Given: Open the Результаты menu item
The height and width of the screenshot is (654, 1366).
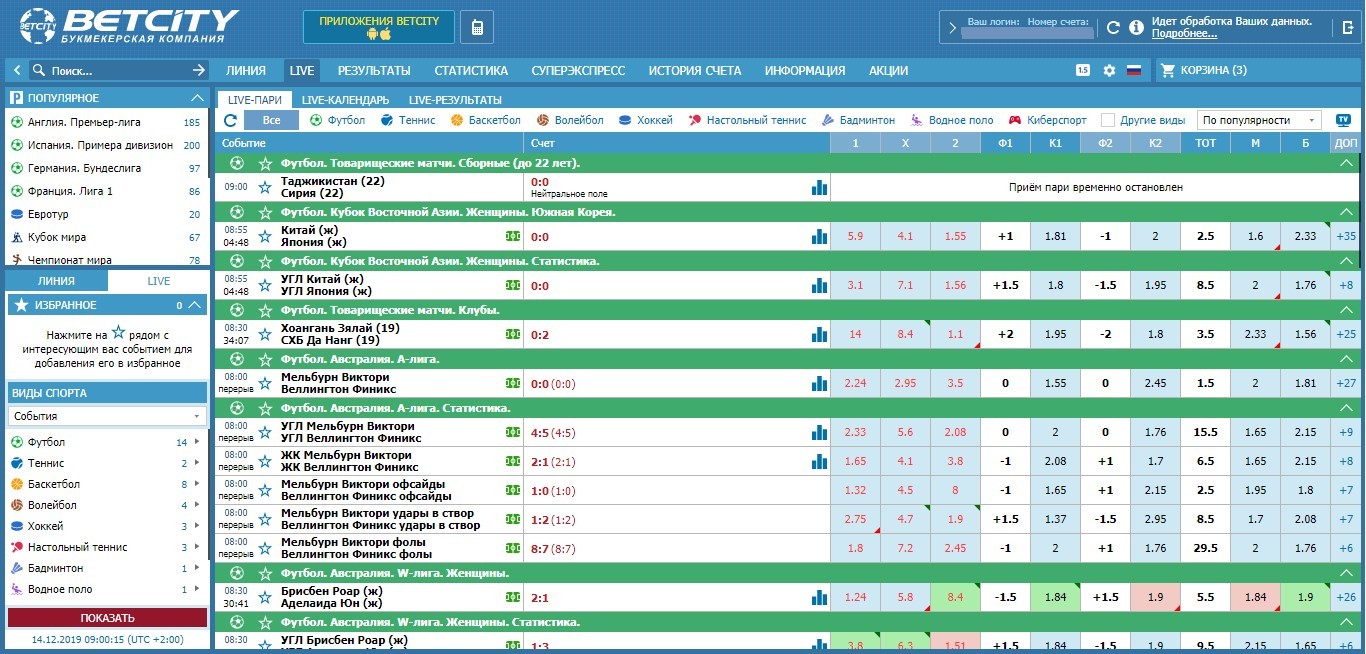Looking at the screenshot, I should tap(374, 71).
